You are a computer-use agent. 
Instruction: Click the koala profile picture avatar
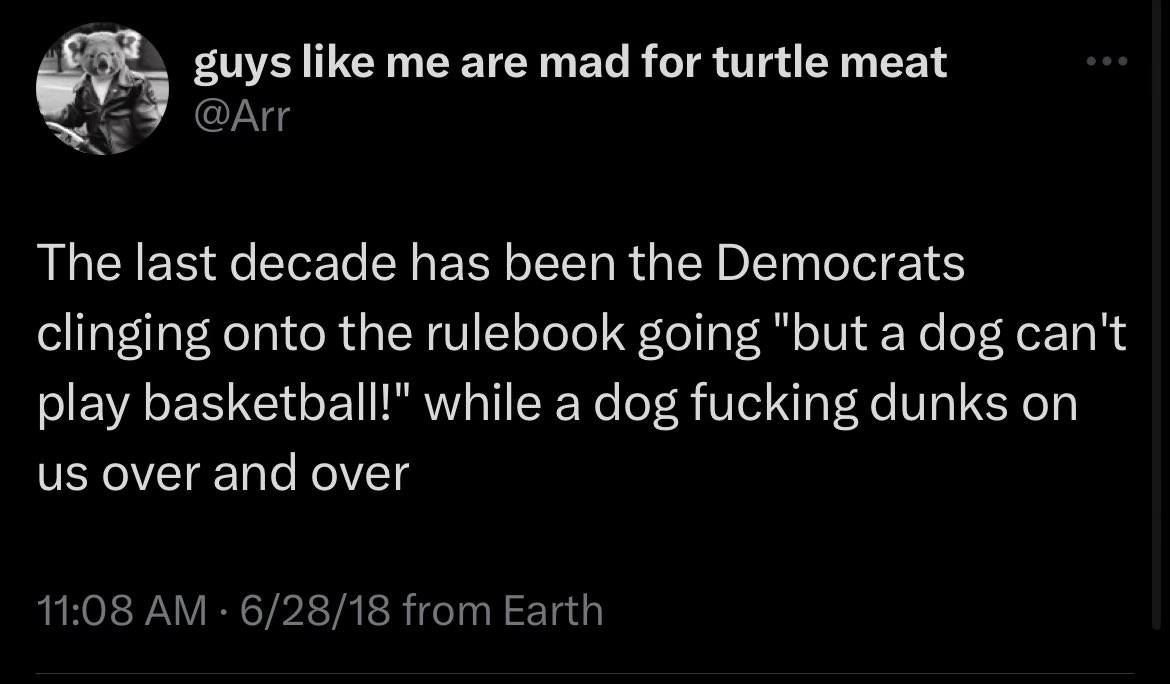[x=101, y=92]
